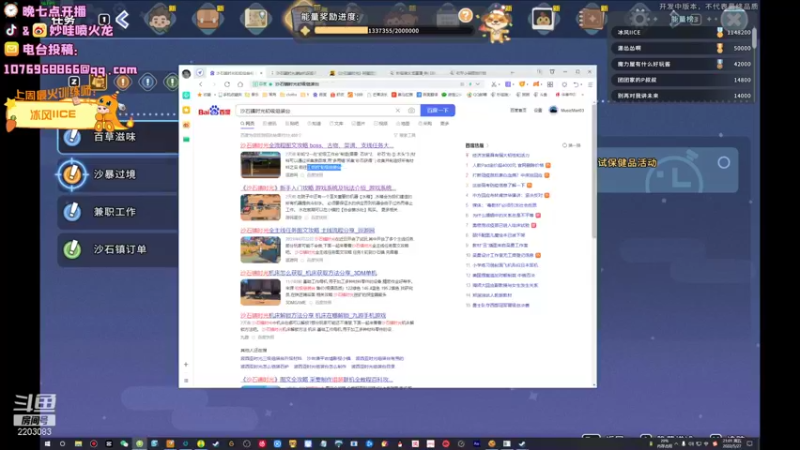
Task: Go to browser home page icon
Action: (240, 84)
